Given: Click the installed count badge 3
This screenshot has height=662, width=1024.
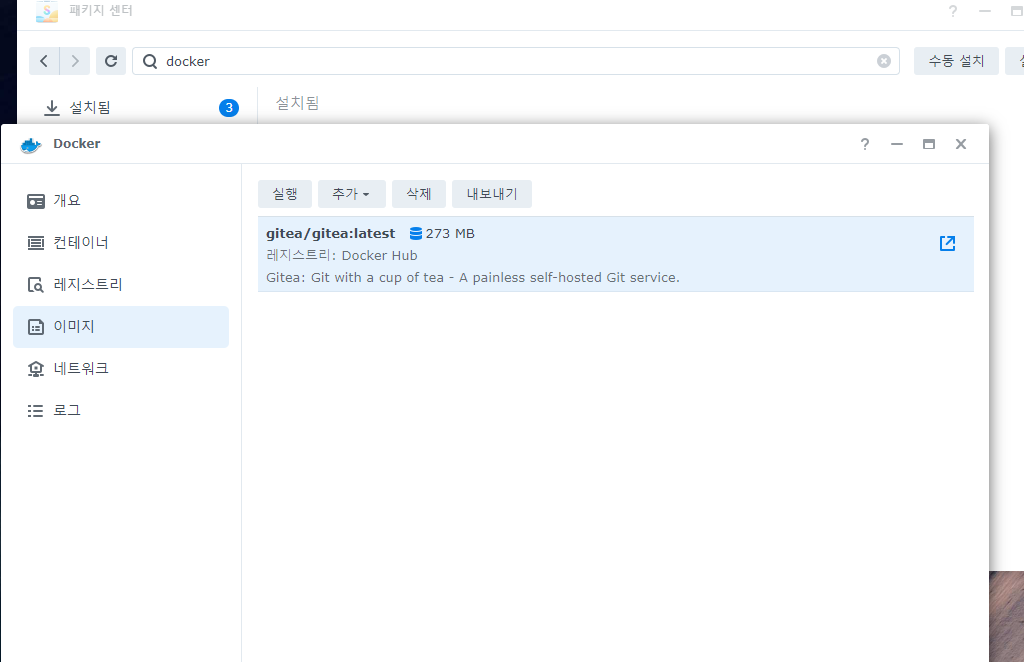Looking at the screenshot, I should 229,108.
